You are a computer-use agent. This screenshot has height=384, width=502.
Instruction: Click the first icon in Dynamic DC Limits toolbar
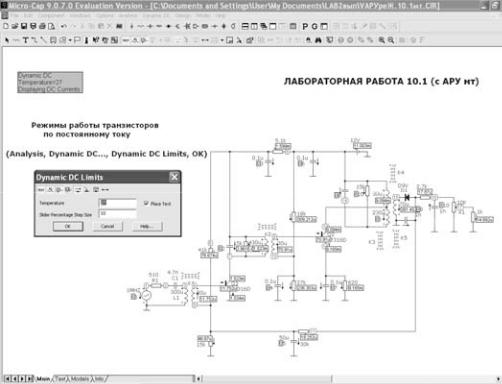pos(41,190)
